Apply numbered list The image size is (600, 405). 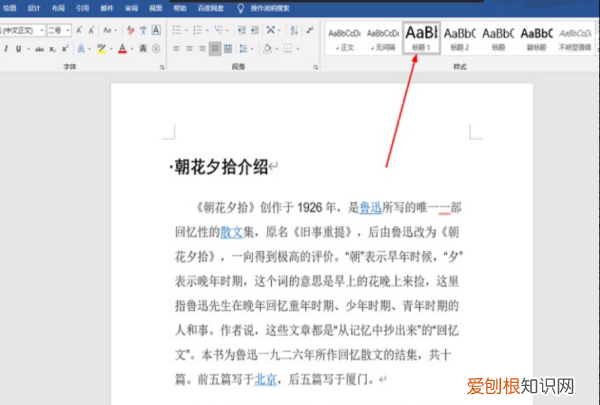[197, 30]
